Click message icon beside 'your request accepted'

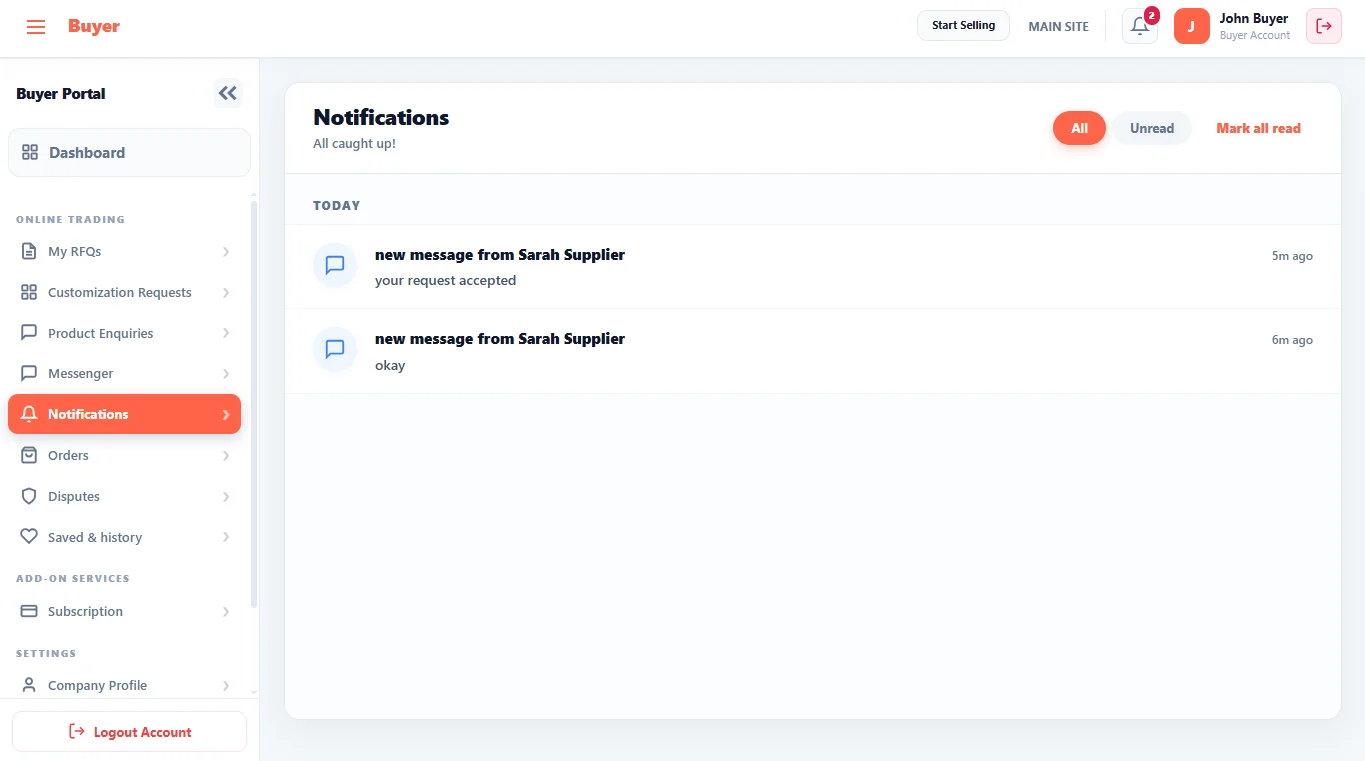[x=335, y=265]
